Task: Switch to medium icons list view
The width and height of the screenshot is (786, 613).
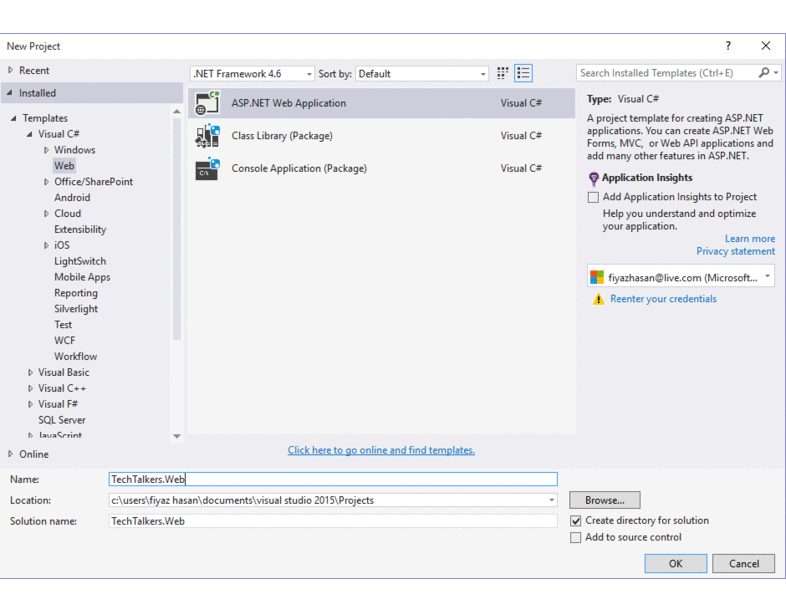Action: click(523, 73)
